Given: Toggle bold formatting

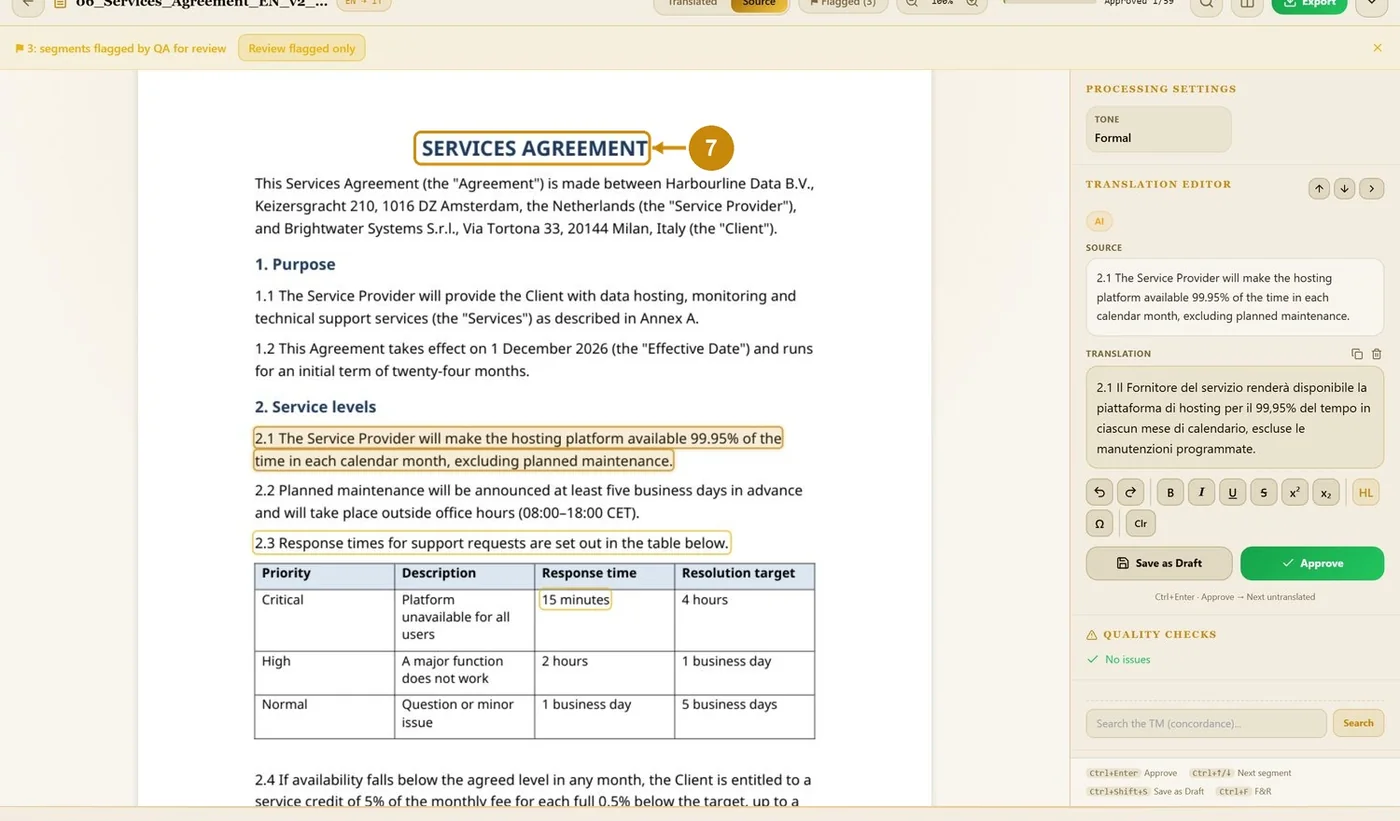Looking at the screenshot, I should 1170,492.
